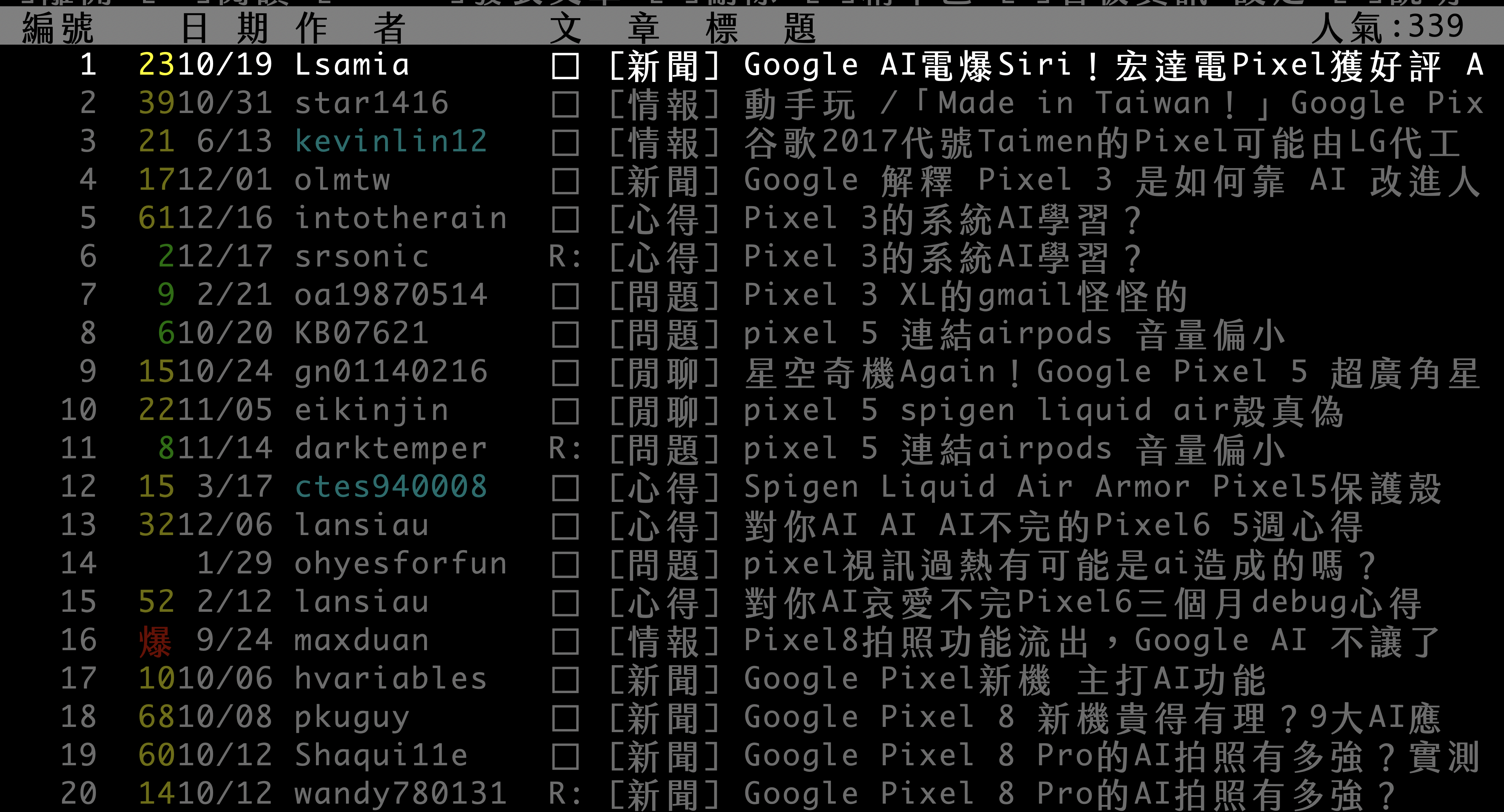Select gn01140216's Pixel 5 starry sky post
This screenshot has height=812, width=1504.
click(752, 372)
